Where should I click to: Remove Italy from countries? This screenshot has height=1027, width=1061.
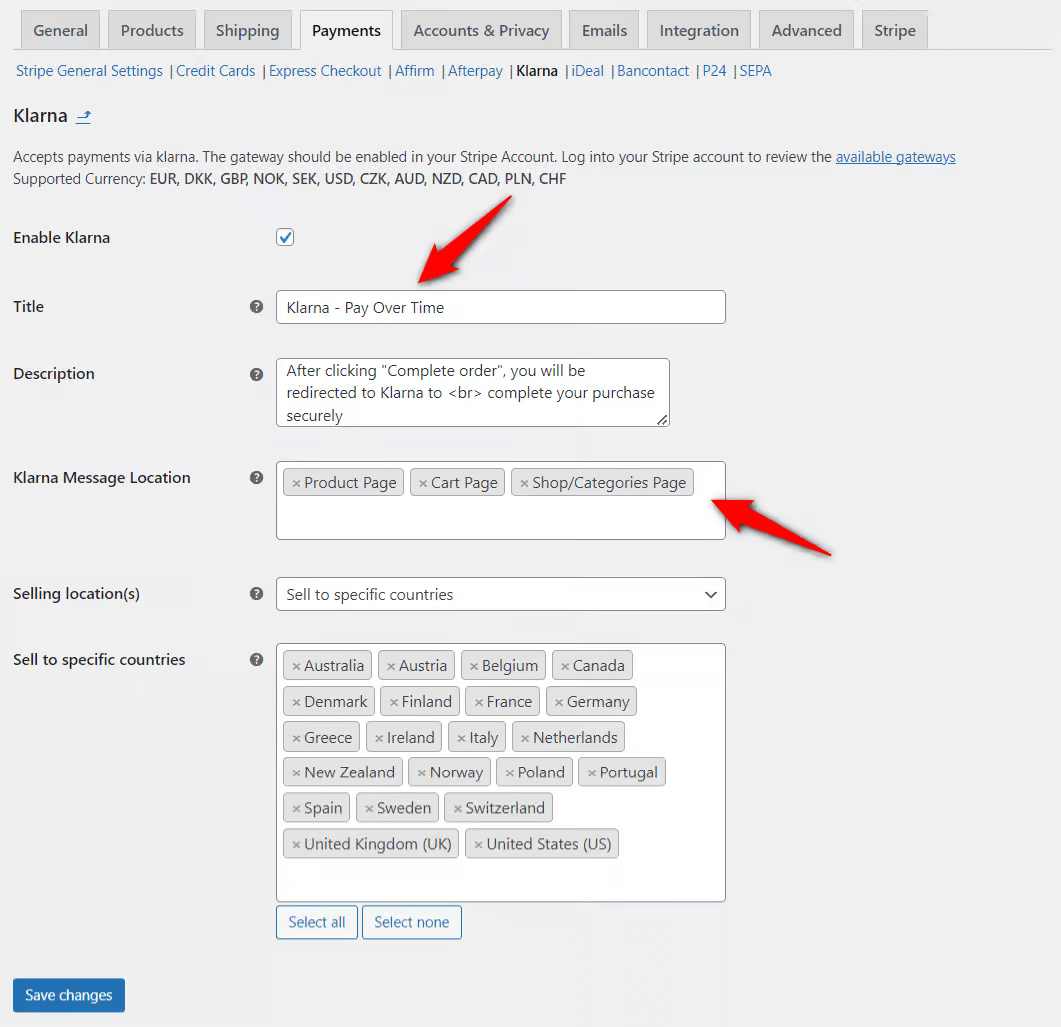tap(461, 738)
